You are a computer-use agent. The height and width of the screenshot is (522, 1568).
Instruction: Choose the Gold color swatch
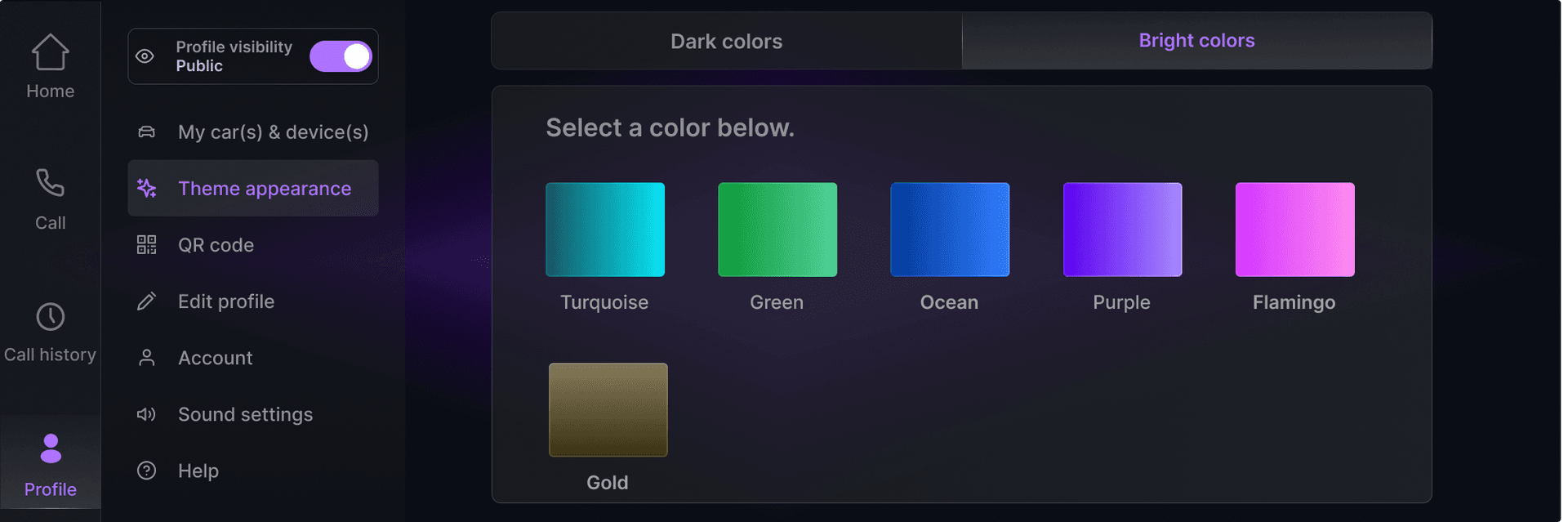click(608, 409)
